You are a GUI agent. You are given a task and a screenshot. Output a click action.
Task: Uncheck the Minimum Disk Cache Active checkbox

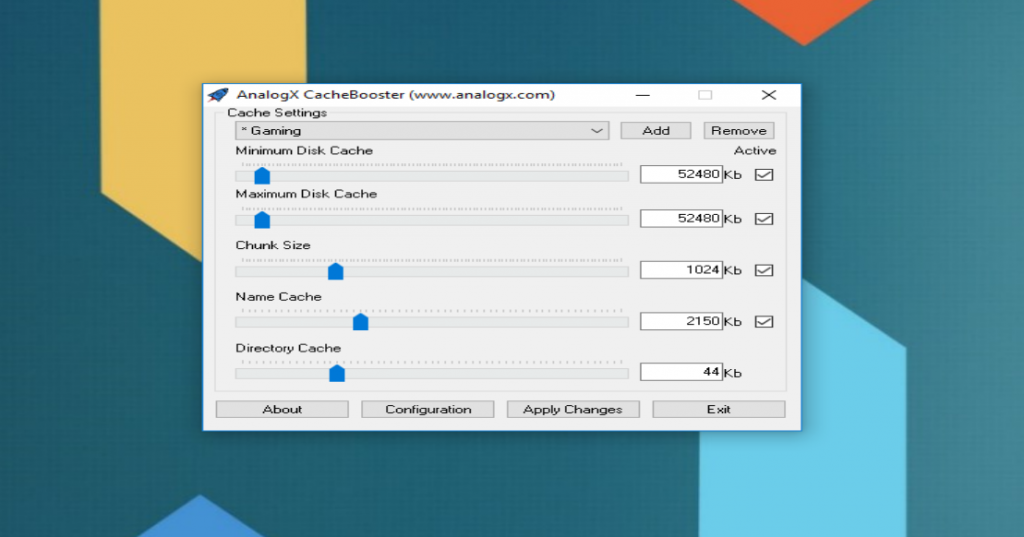(x=764, y=174)
